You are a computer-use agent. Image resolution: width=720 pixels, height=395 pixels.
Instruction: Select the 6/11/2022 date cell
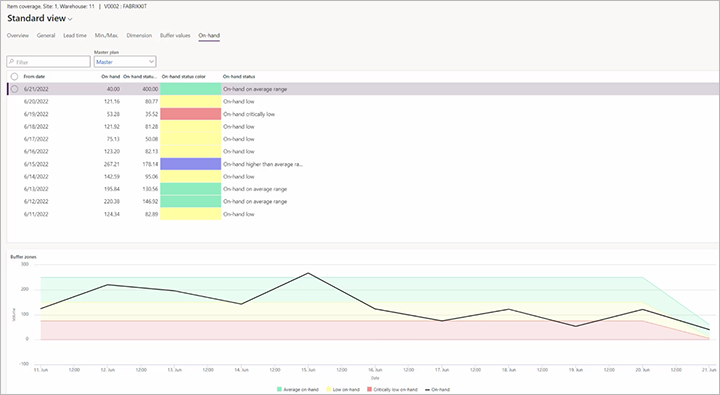(x=36, y=214)
